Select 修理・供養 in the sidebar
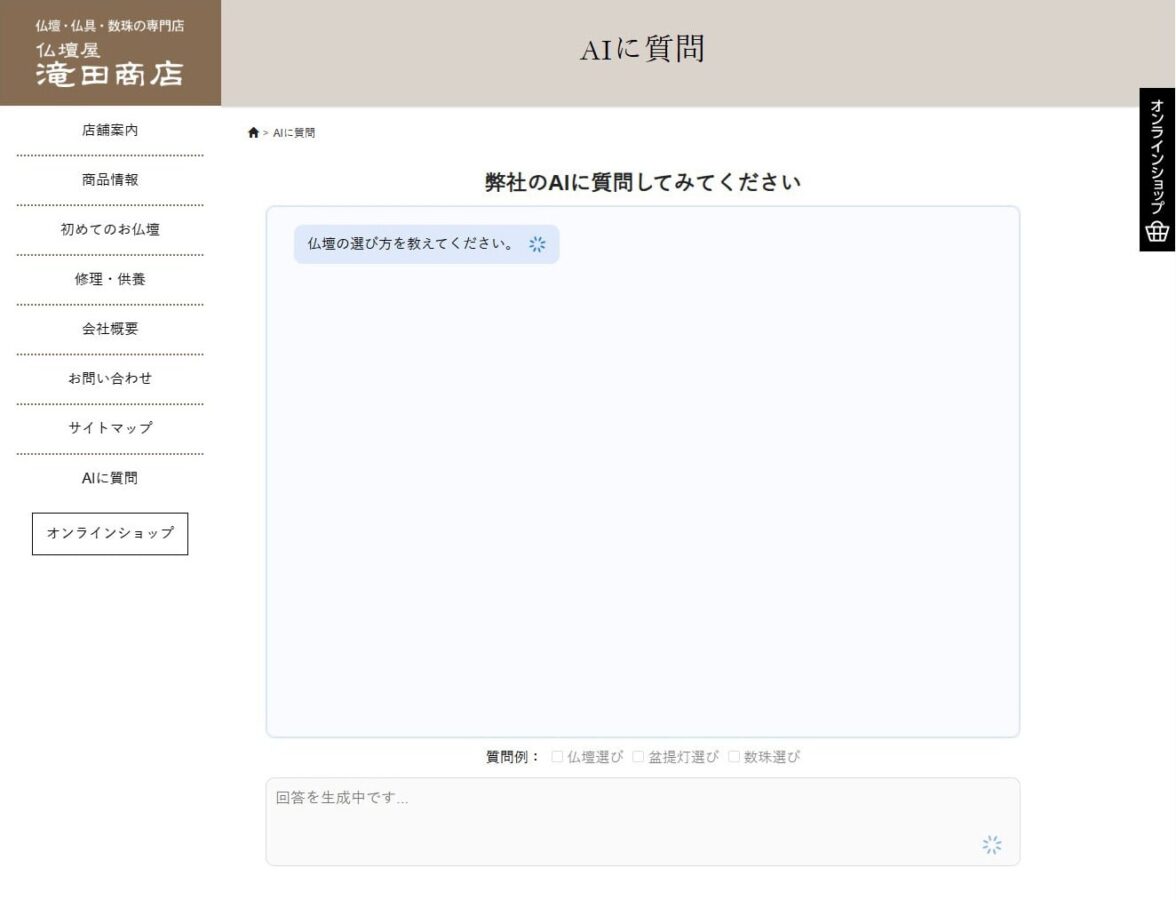This screenshot has height=900, width=1176. click(x=108, y=279)
